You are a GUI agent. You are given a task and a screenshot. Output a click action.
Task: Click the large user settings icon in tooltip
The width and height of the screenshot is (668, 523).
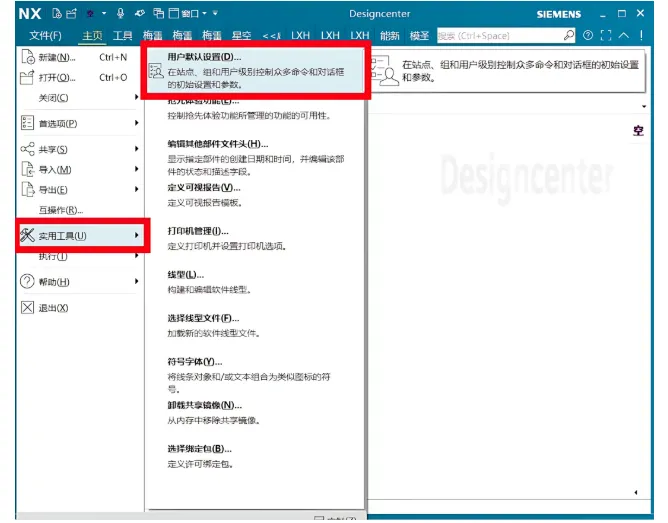coord(386,70)
